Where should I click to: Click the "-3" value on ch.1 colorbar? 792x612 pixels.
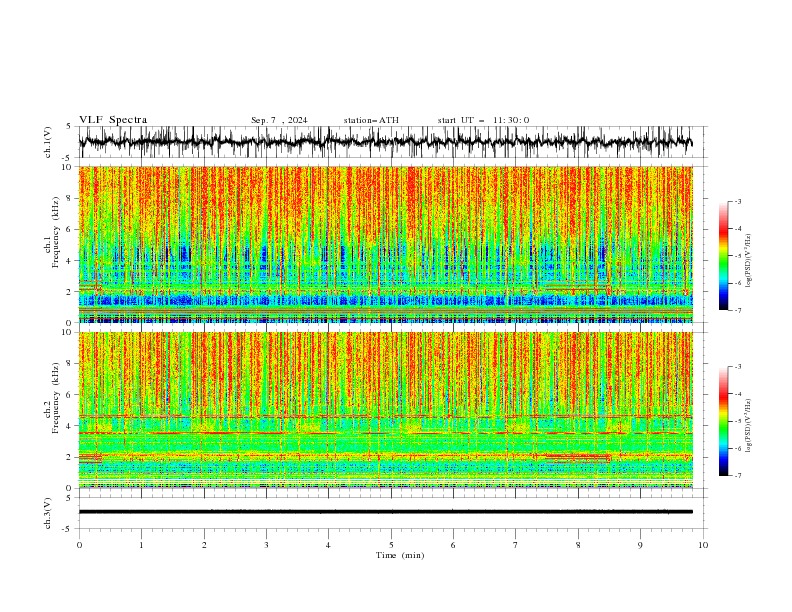coord(737,201)
